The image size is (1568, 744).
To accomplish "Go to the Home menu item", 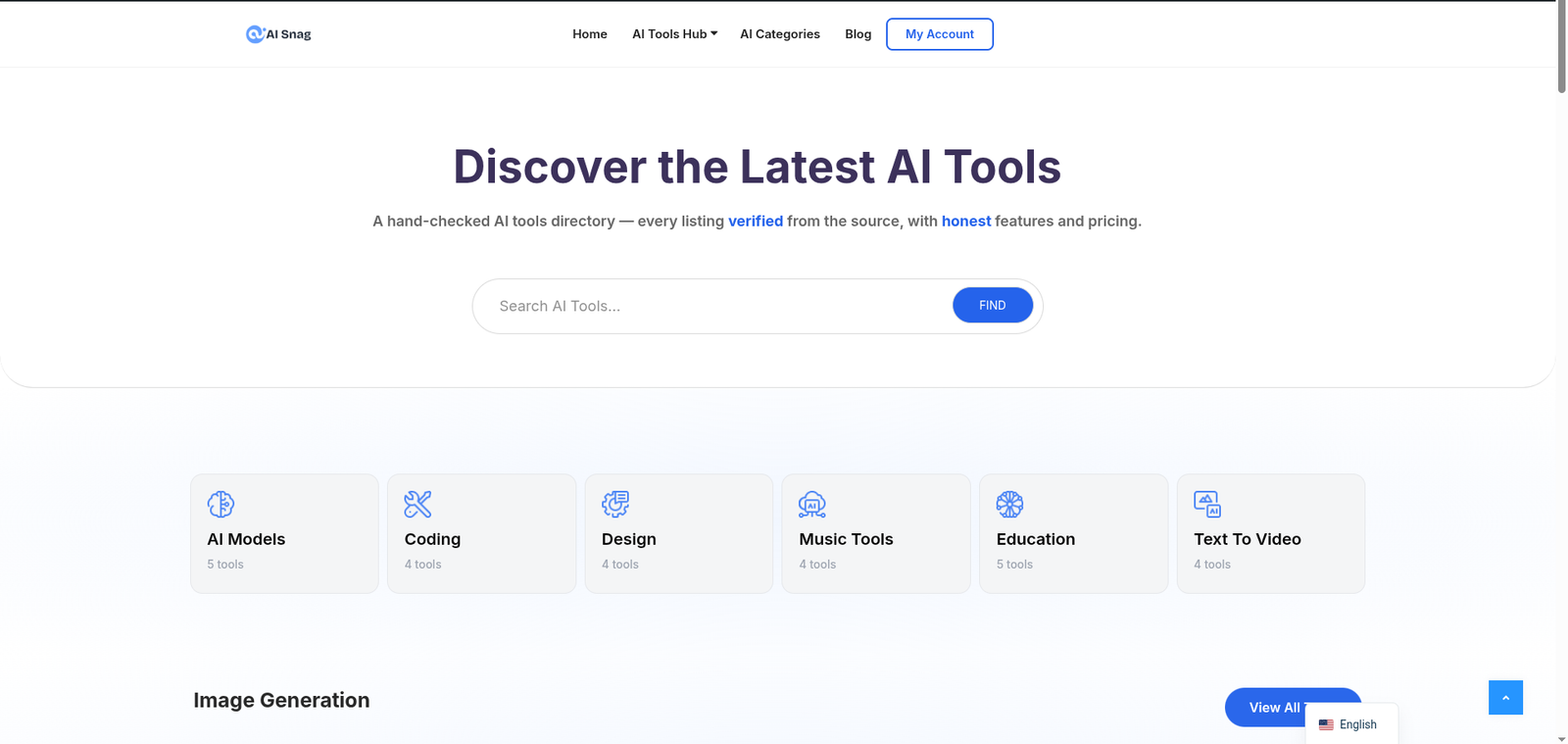I will click(590, 34).
